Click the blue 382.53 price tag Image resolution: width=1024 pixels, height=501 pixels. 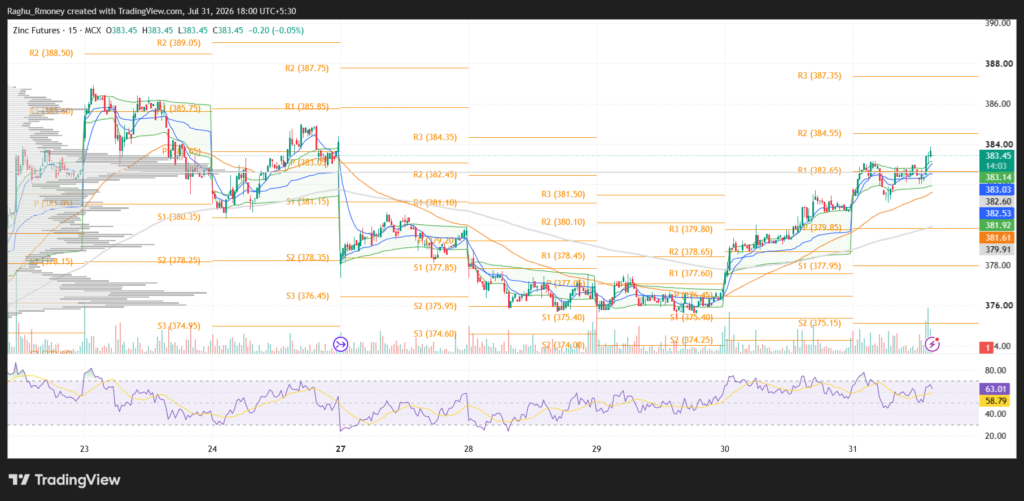pos(999,214)
